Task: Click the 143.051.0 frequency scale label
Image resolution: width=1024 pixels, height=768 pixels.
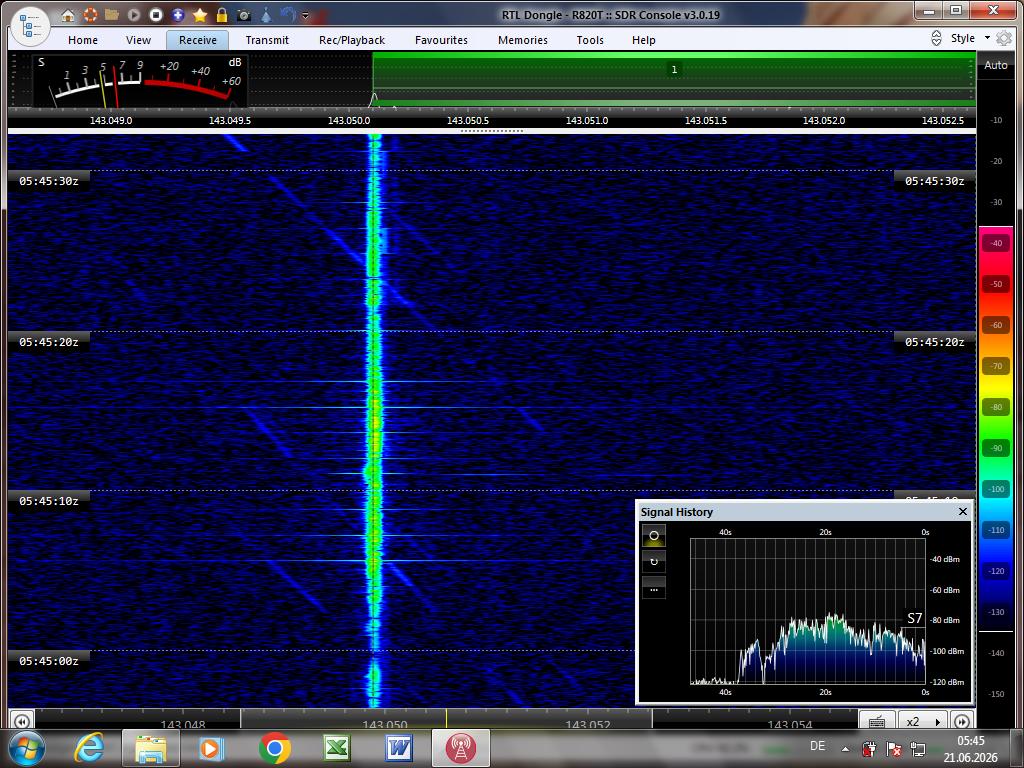Action: [x=586, y=121]
